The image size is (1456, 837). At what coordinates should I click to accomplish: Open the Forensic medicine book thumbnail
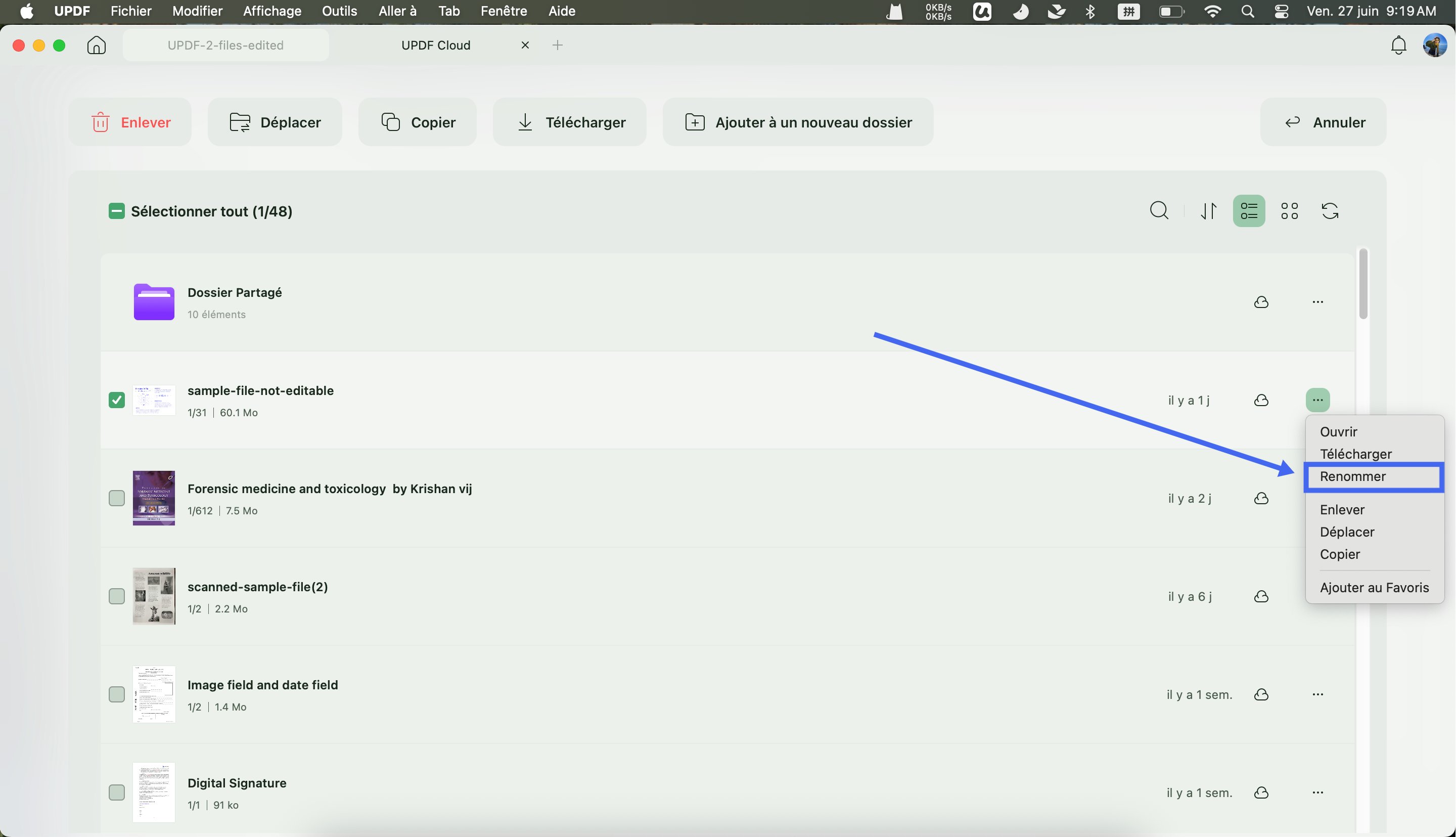coord(154,498)
